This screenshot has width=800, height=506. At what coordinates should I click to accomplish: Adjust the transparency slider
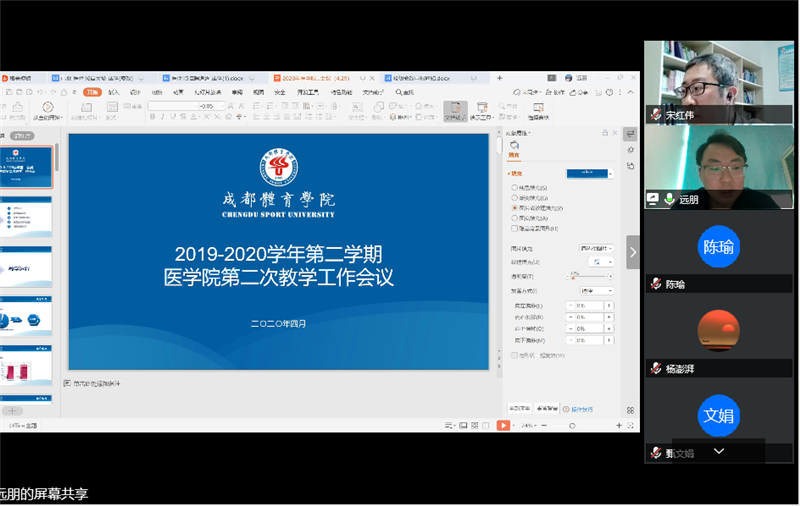click(588, 276)
